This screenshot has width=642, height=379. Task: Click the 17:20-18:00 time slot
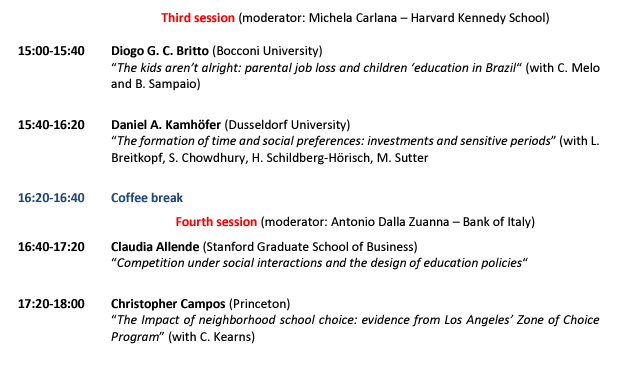tap(51, 304)
